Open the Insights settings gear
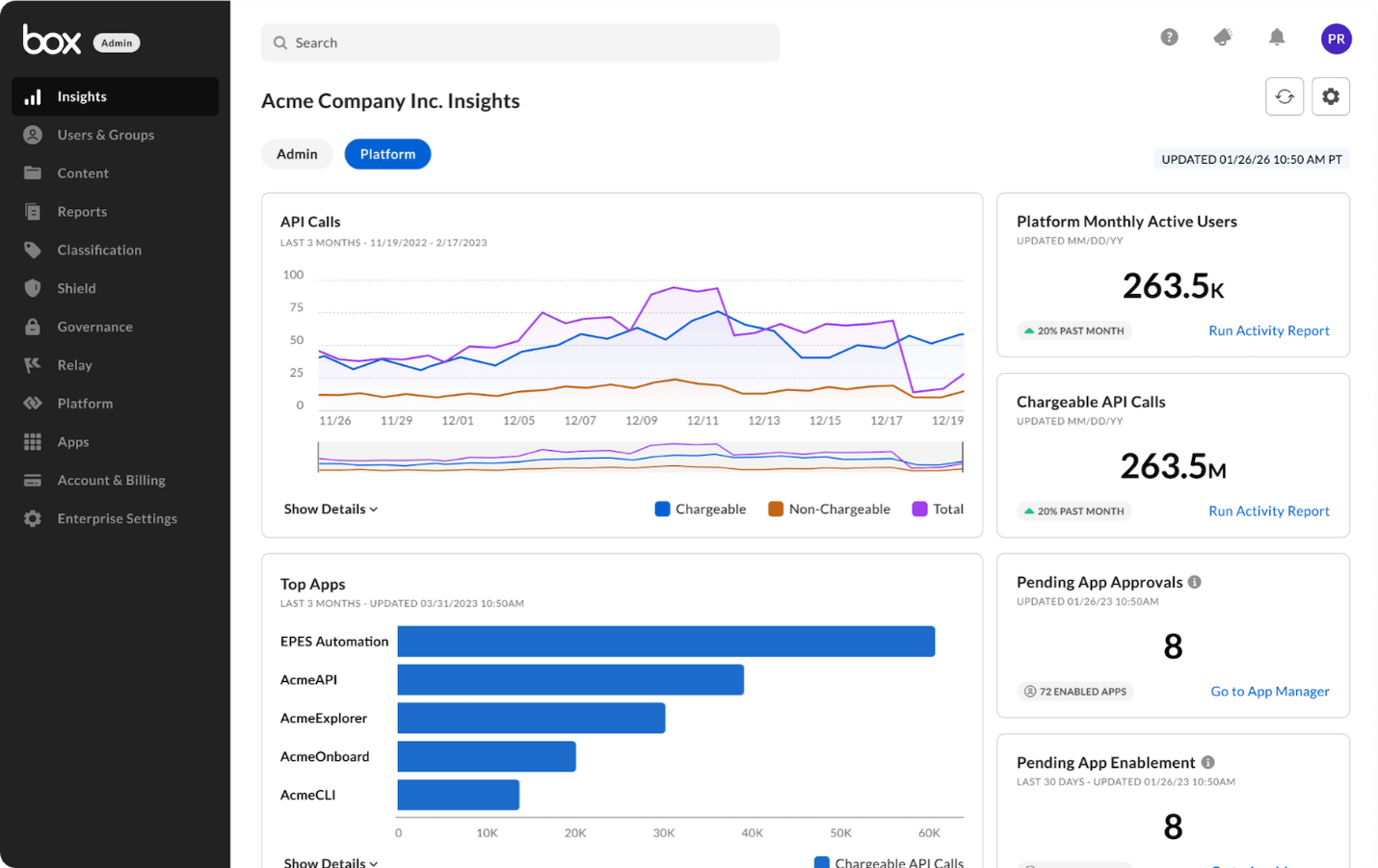Viewport: 1378px width, 868px height. point(1331,96)
